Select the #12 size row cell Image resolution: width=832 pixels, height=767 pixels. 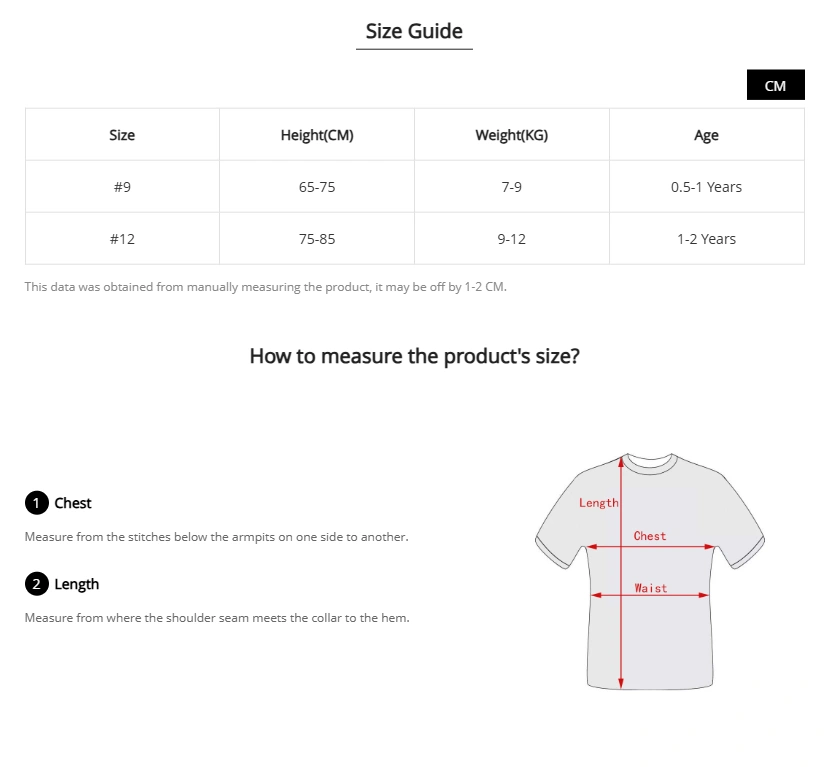pos(122,239)
